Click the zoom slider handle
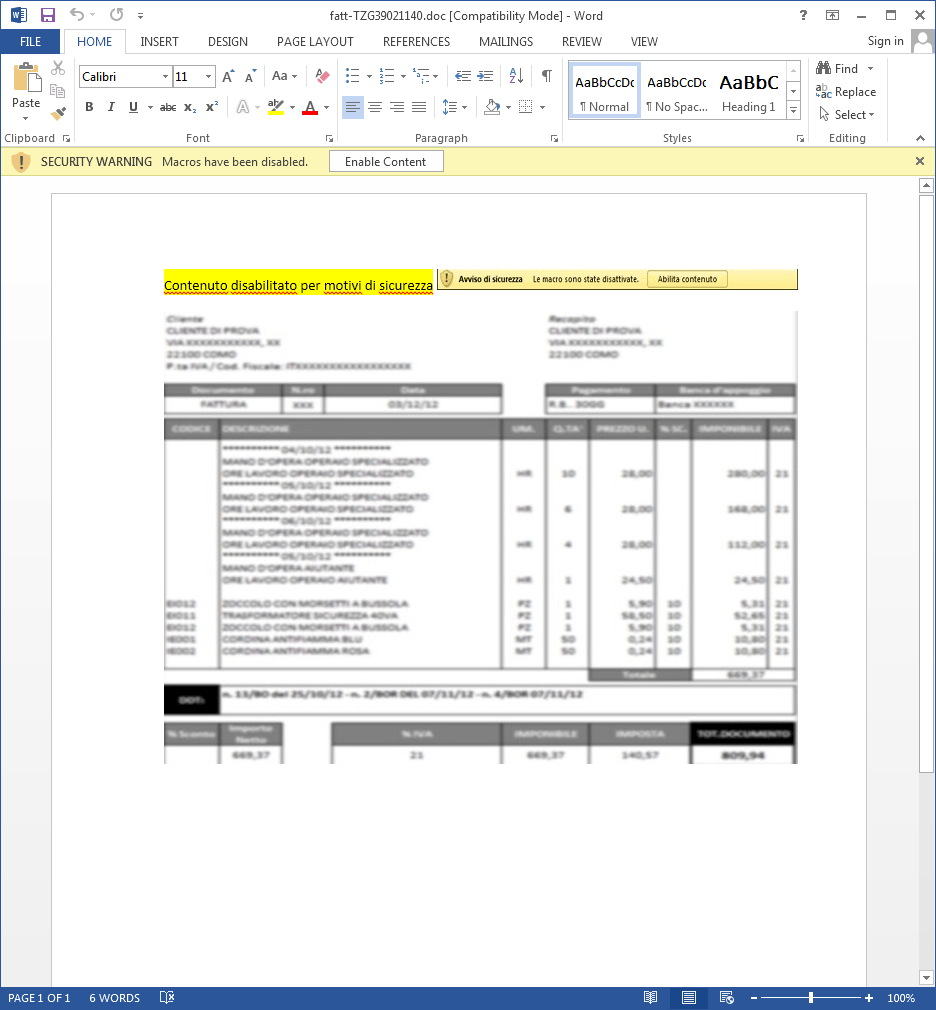 (810, 998)
